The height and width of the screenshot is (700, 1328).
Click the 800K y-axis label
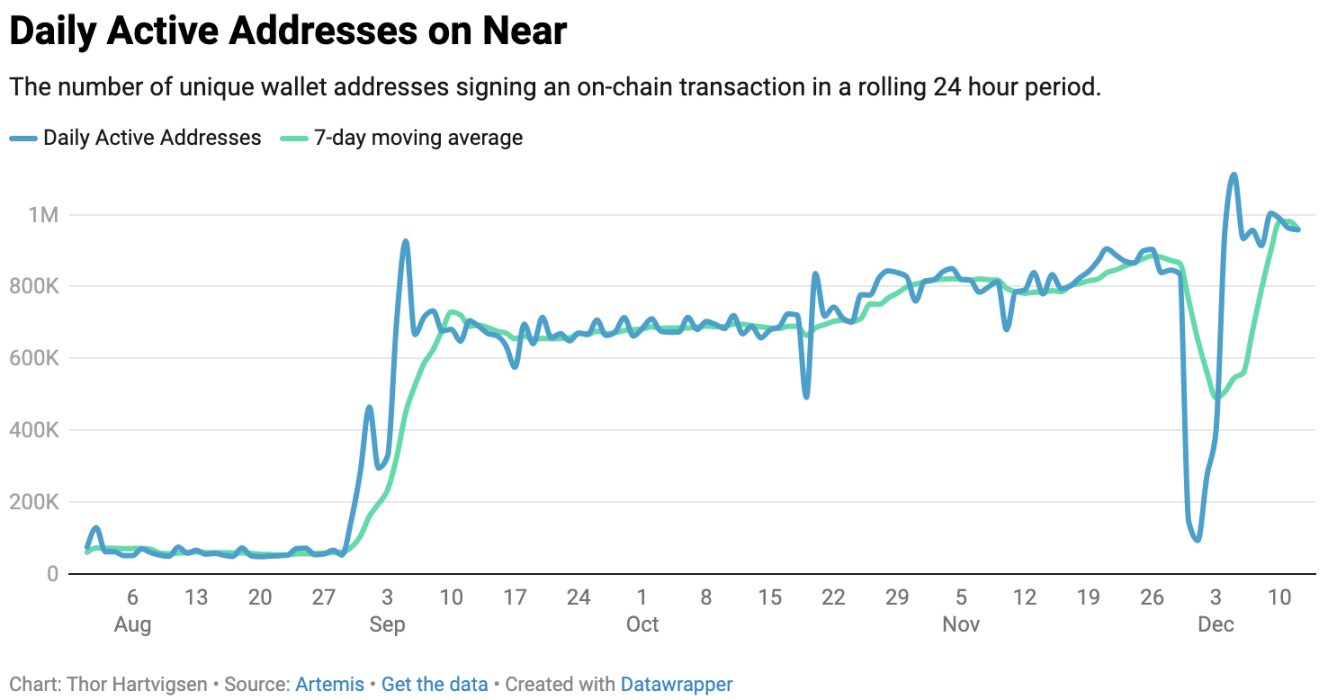(36, 287)
